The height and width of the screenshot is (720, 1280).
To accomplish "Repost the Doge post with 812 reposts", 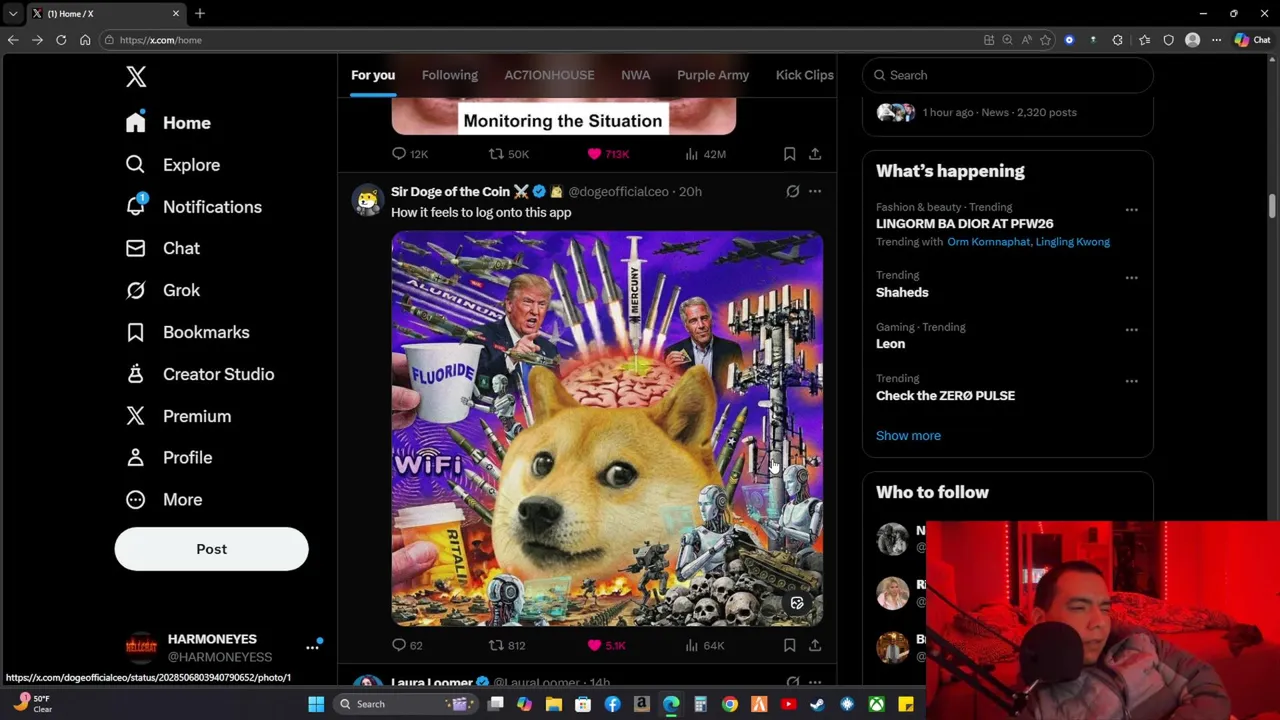I will click(506, 645).
